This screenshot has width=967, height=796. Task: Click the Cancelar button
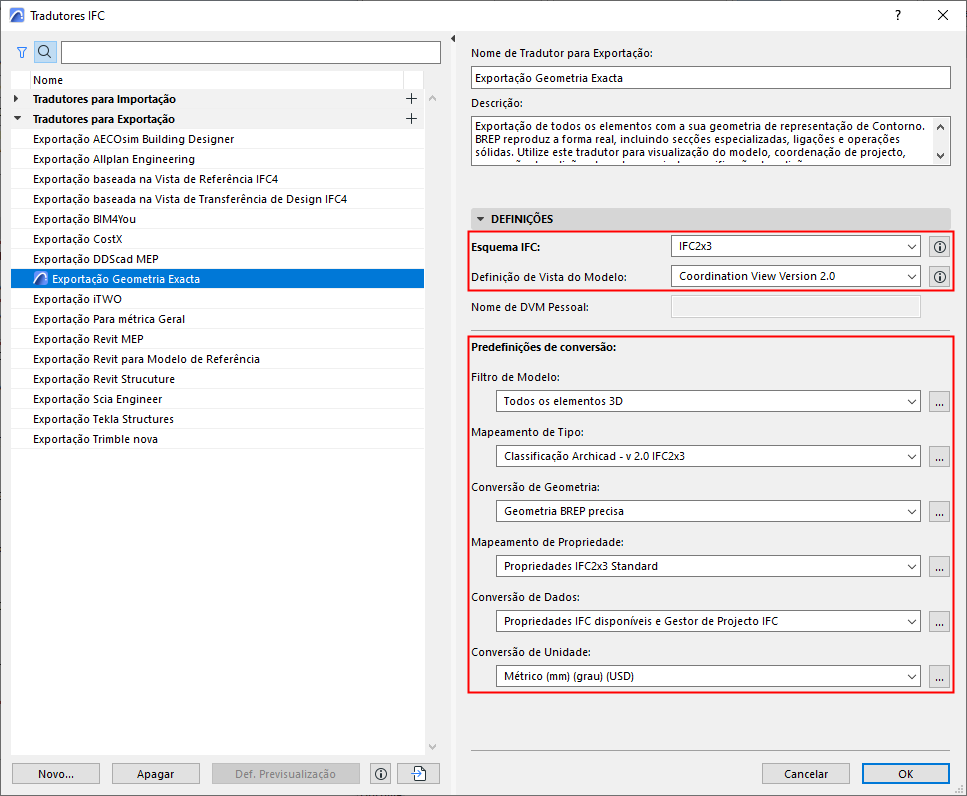click(805, 774)
